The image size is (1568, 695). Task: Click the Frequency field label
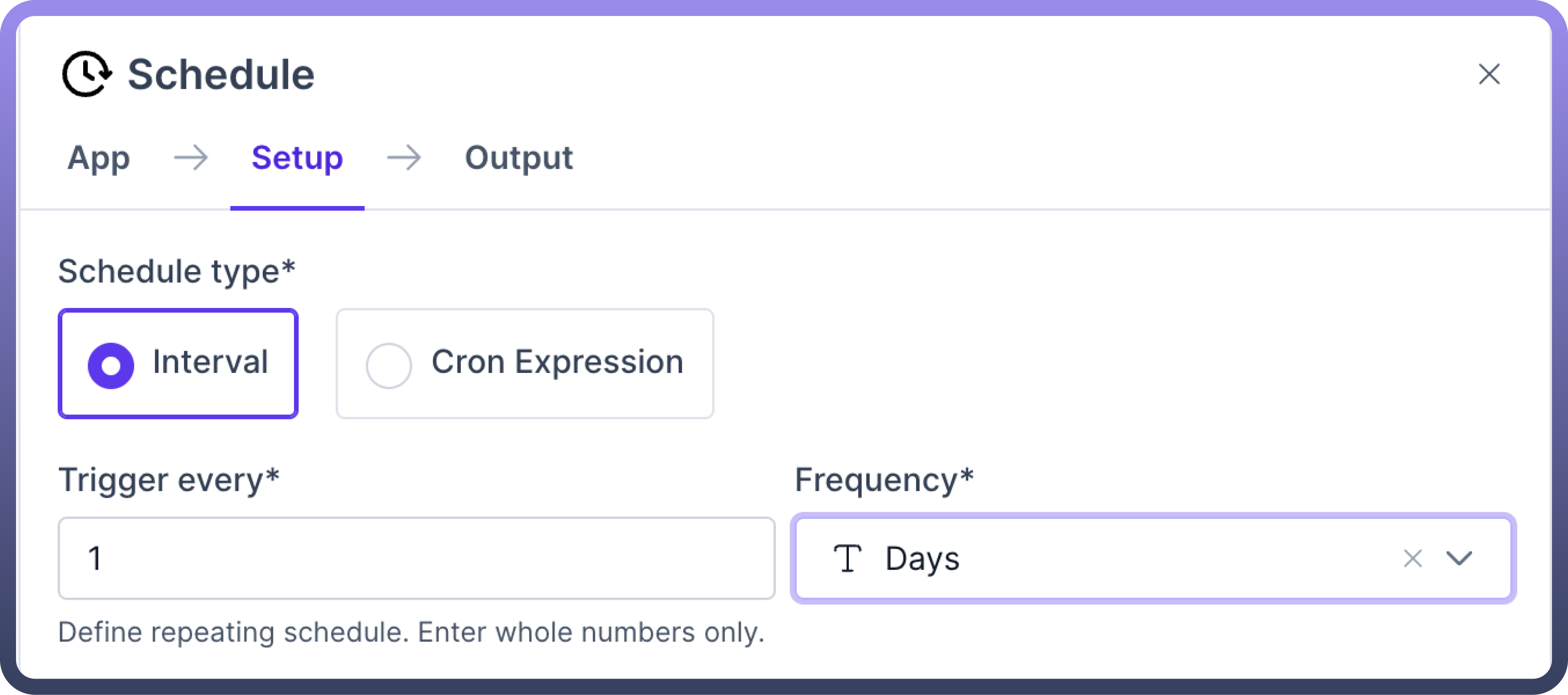884,480
